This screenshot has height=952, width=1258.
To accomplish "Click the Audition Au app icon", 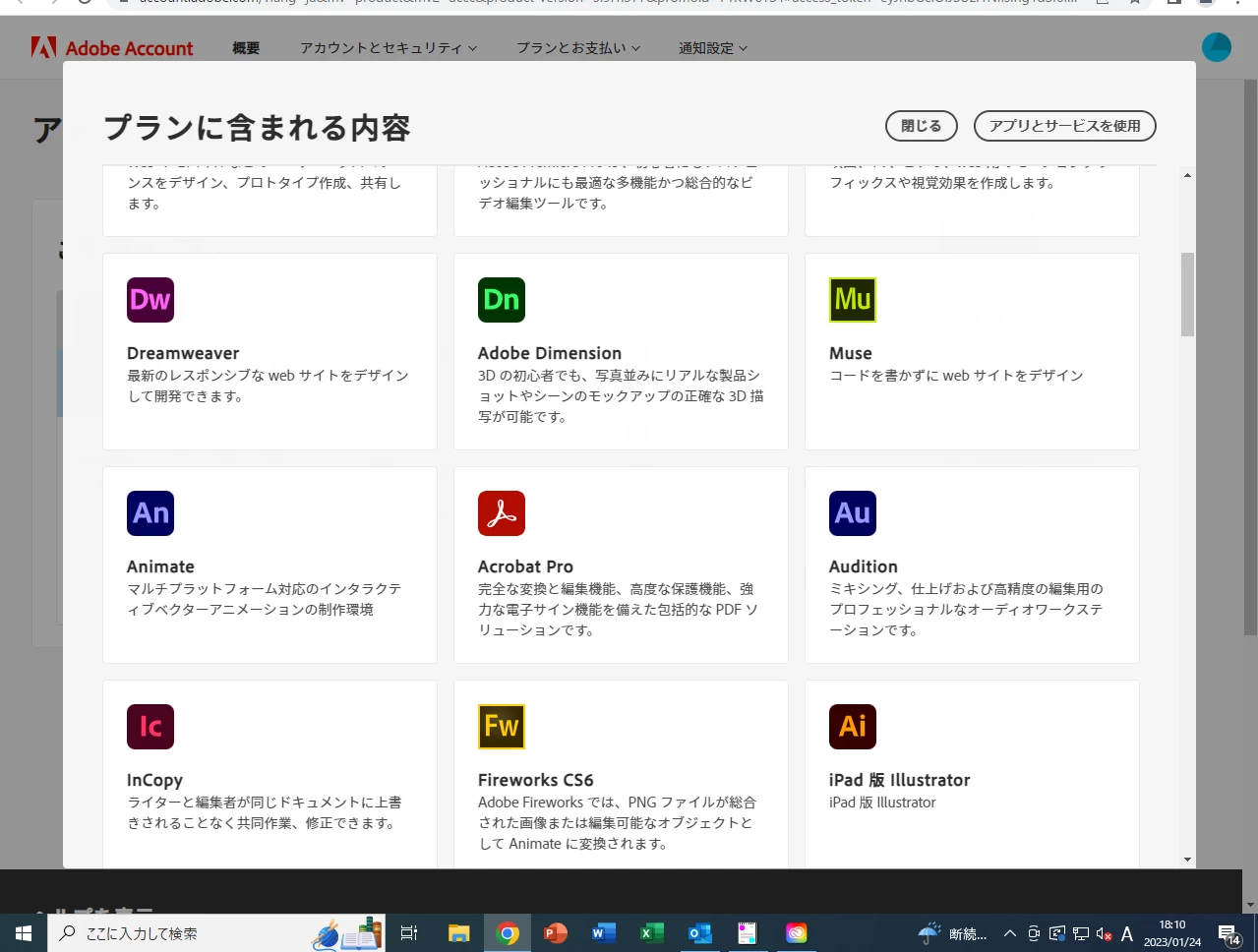I will 853,513.
